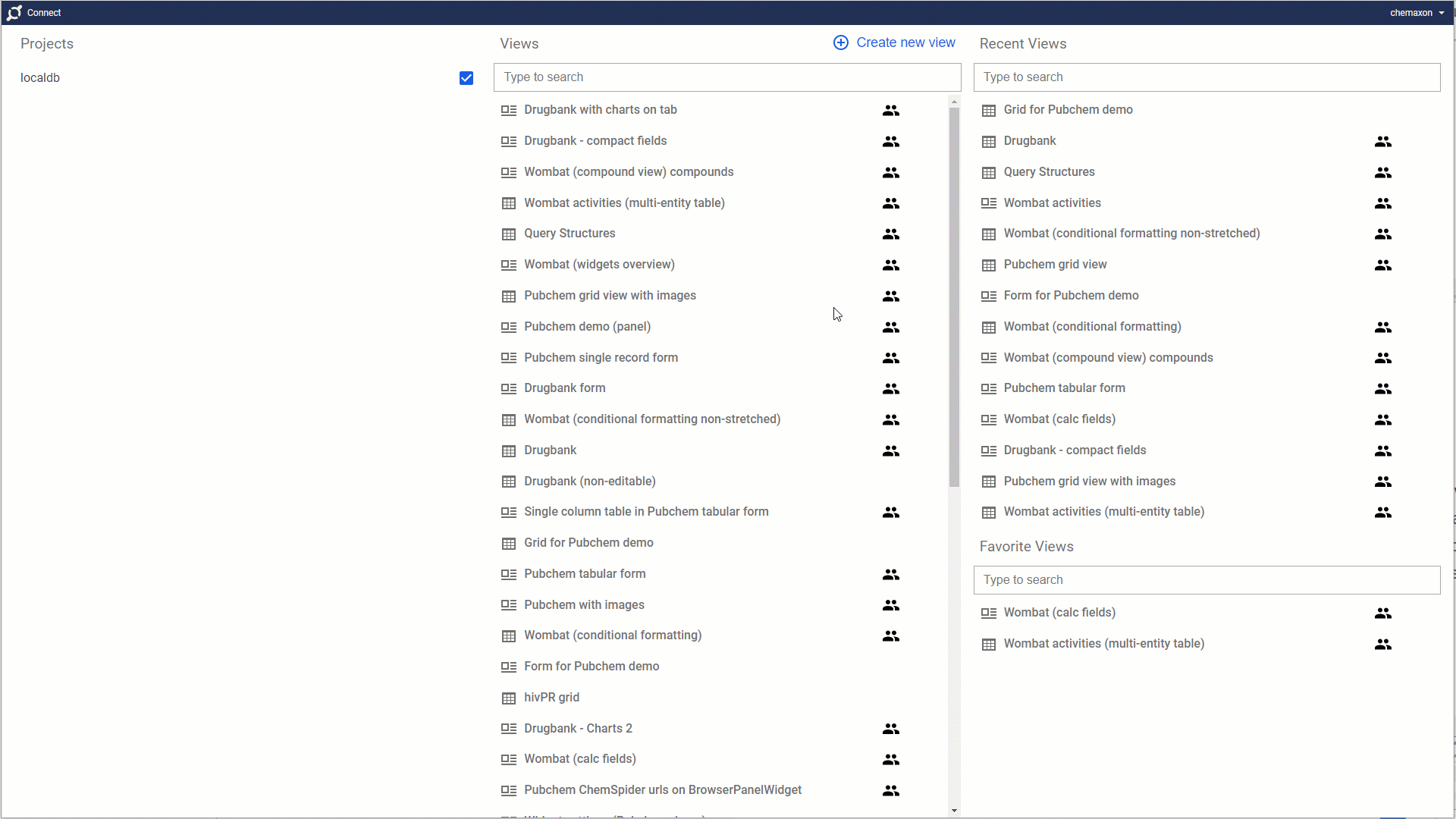This screenshot has height=819, width=1456.
Task: Click Create new view link
Action: [x=905, y=43]
